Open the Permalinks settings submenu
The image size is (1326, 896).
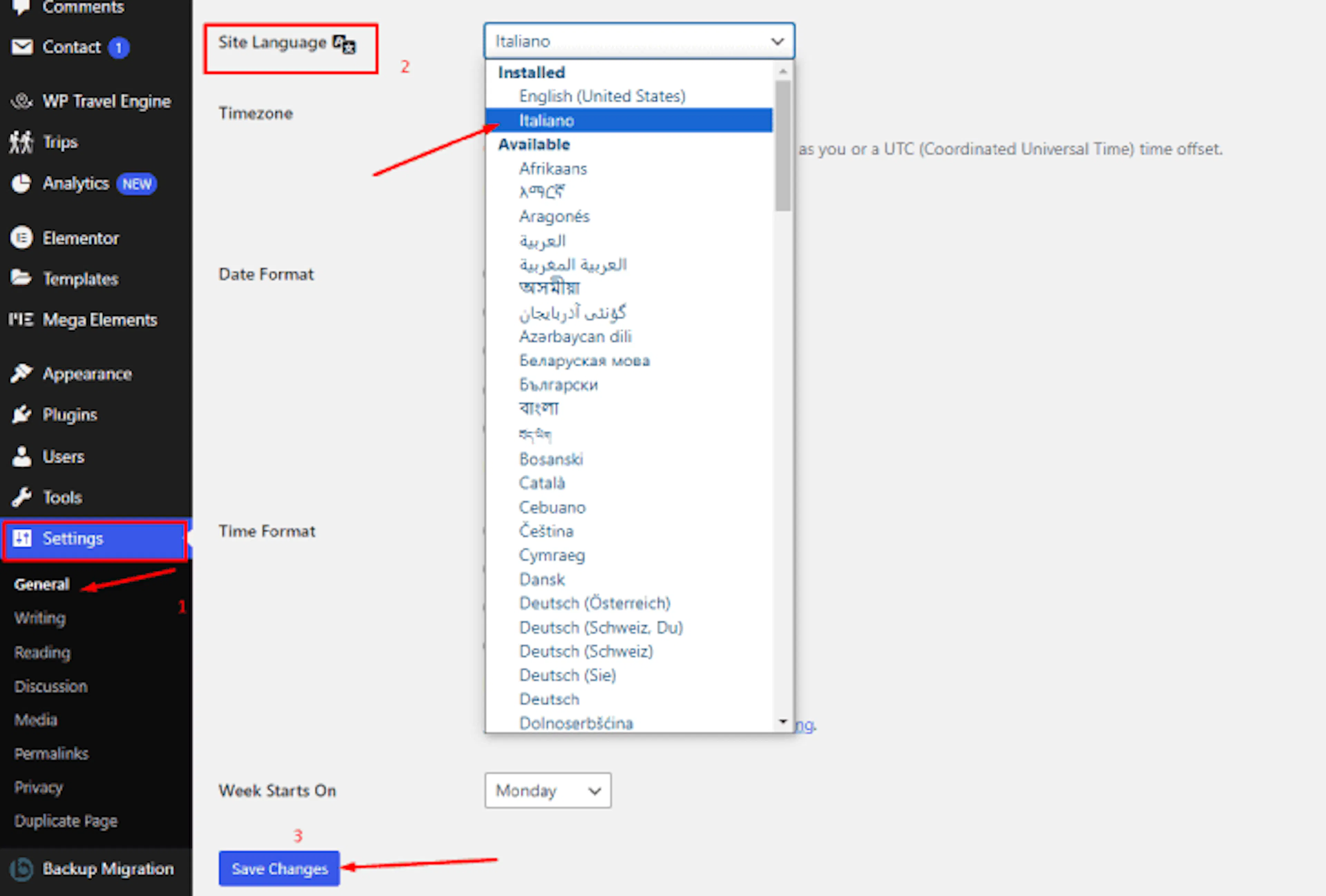(x=51, y=753)
